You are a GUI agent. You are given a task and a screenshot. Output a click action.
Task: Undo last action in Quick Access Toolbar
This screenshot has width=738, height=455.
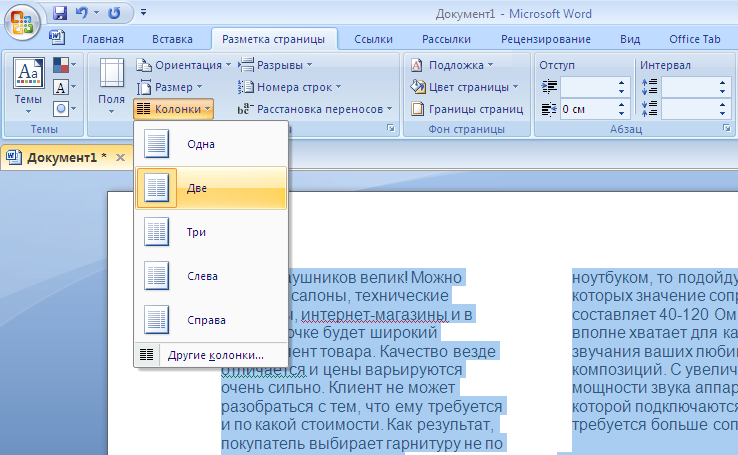point(82,13)
